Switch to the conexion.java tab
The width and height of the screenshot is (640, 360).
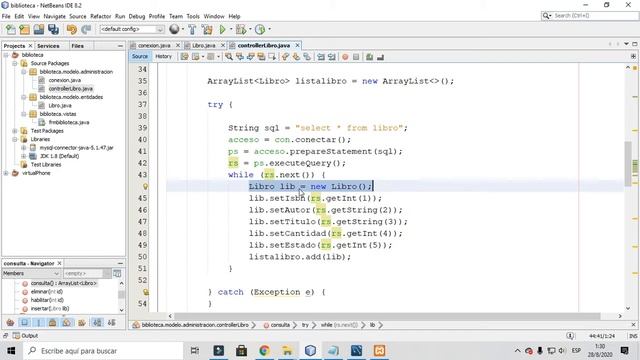click(154, 45)
